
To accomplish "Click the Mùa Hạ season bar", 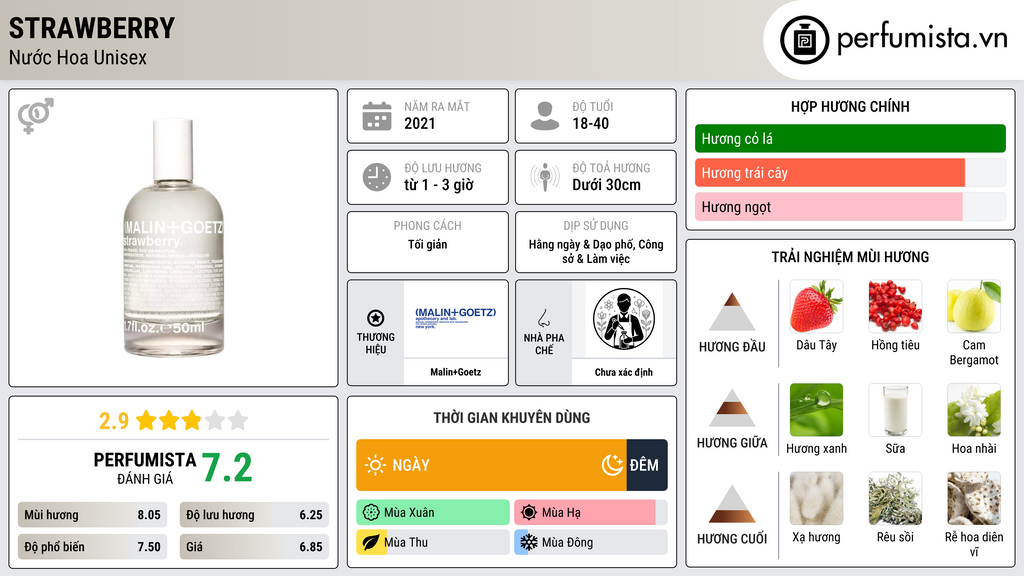I will click(590, 512).
